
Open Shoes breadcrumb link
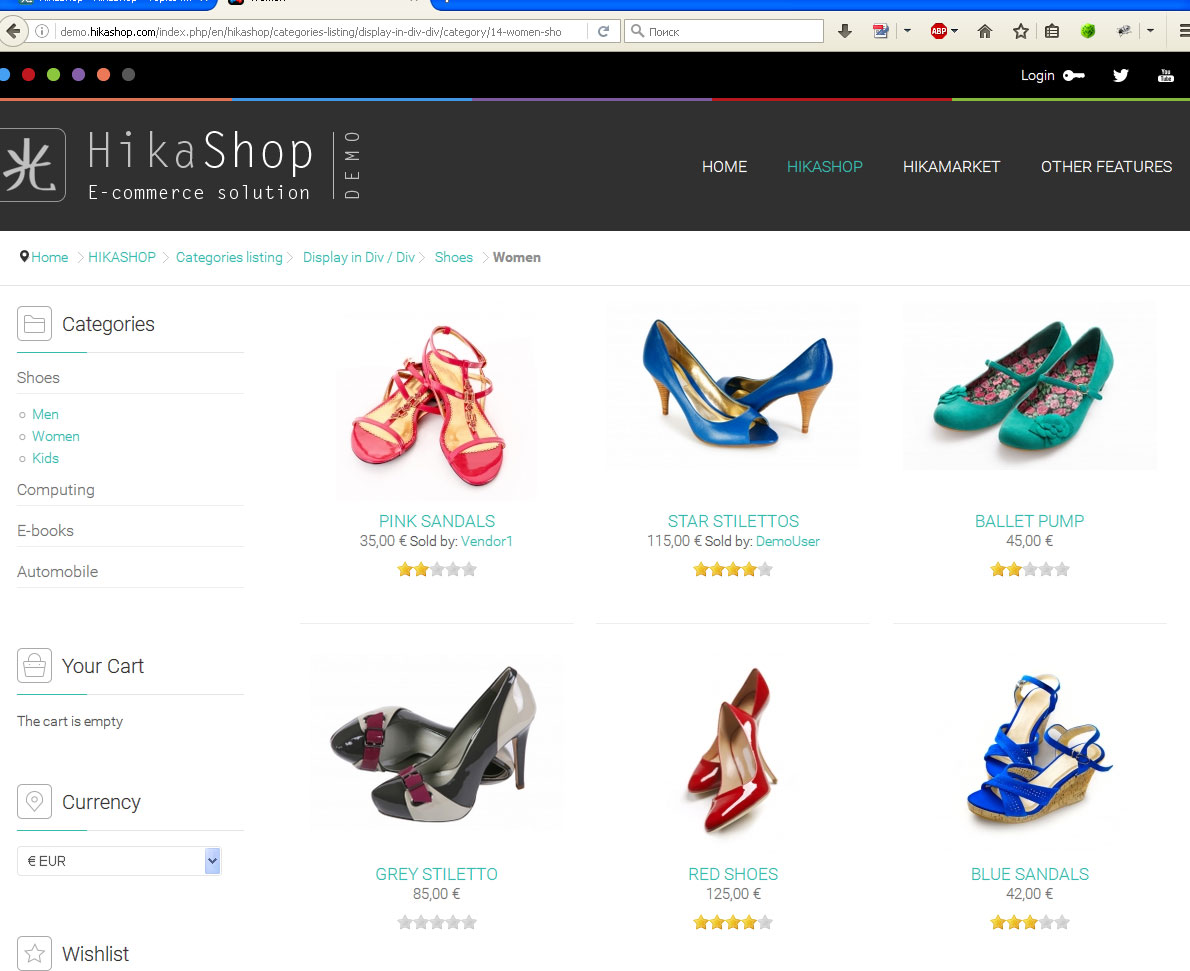point(454,257)
